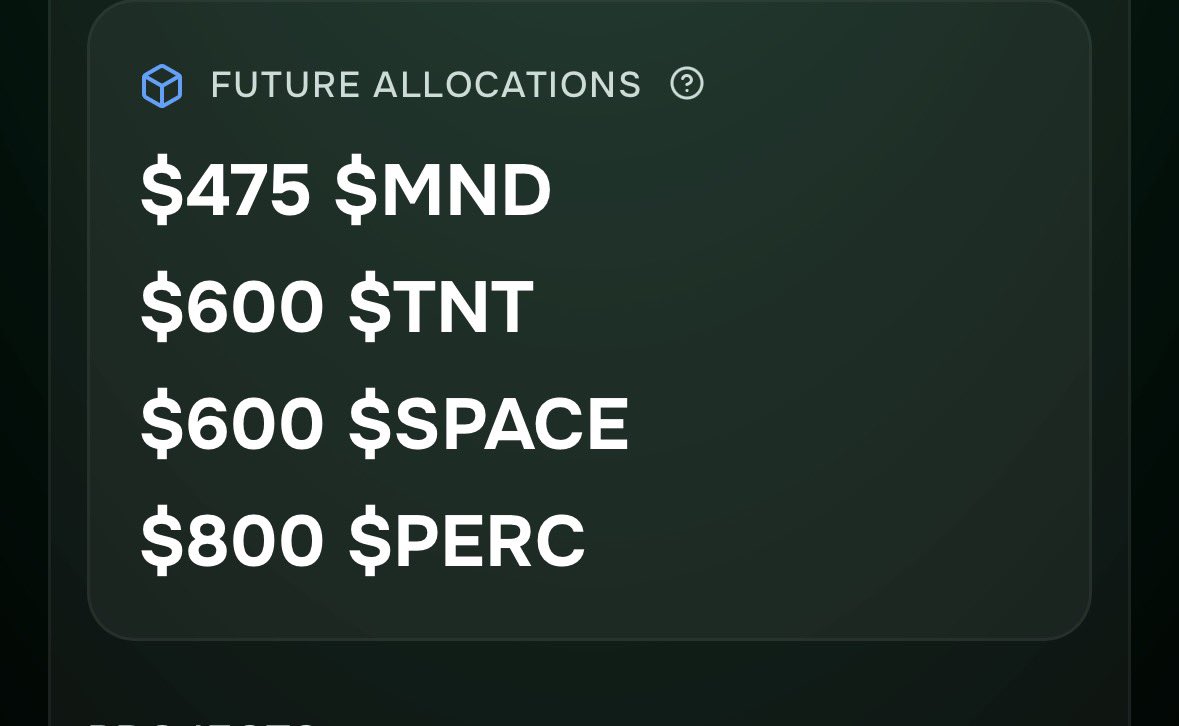Select the $475 allocation amount

point(225,192)
